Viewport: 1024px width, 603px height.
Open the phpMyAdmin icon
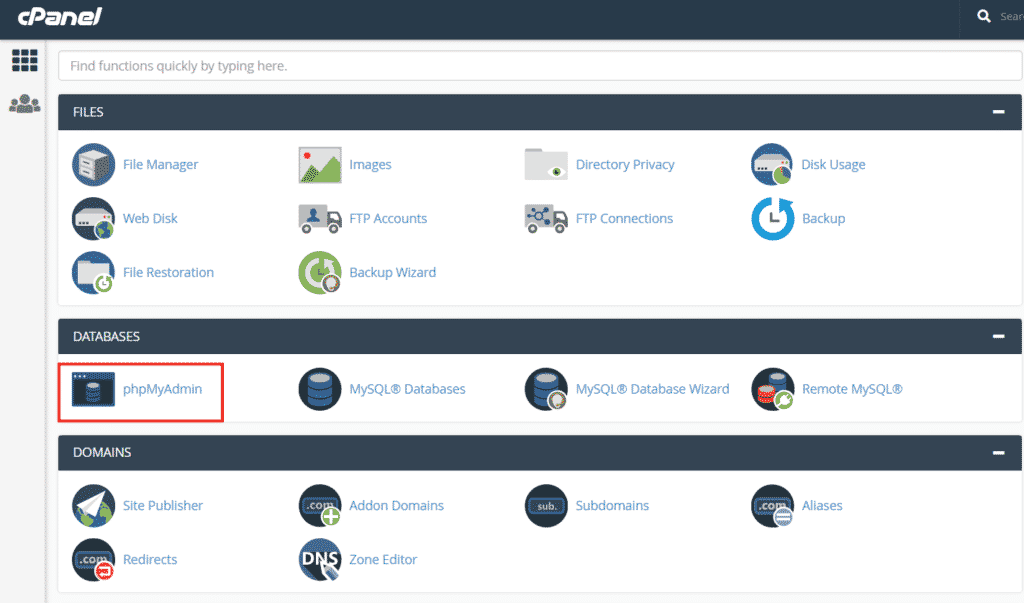tap(93, 389)
